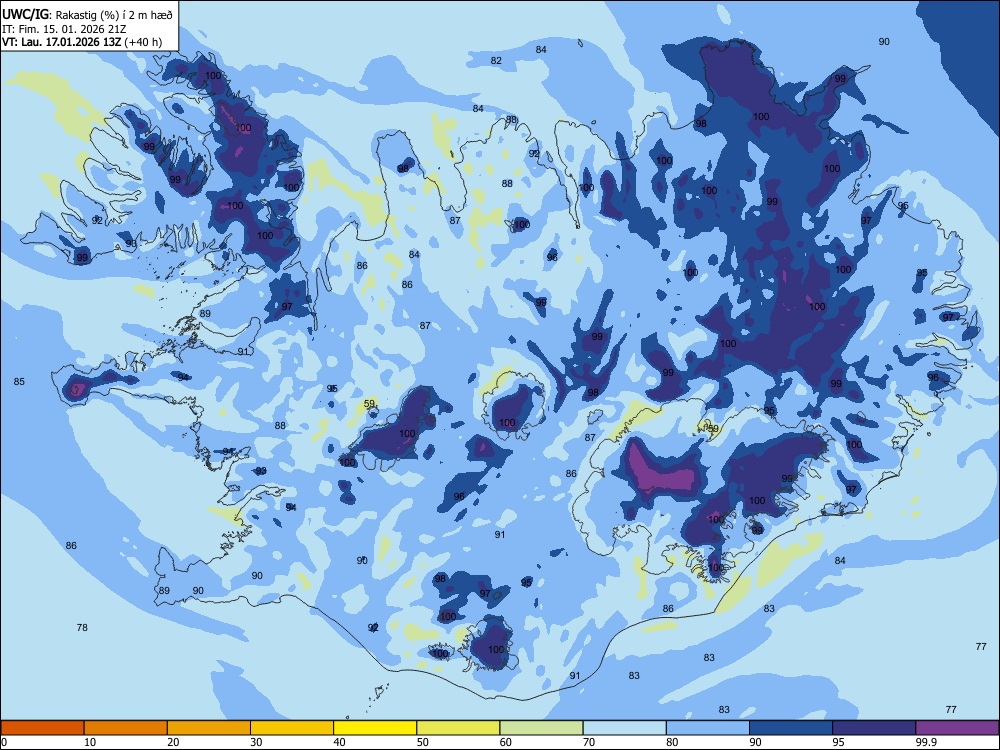Pick the indigo 95–99.9 legend block
This screenshot has height=750, width=1000.
tap(874, 728)
